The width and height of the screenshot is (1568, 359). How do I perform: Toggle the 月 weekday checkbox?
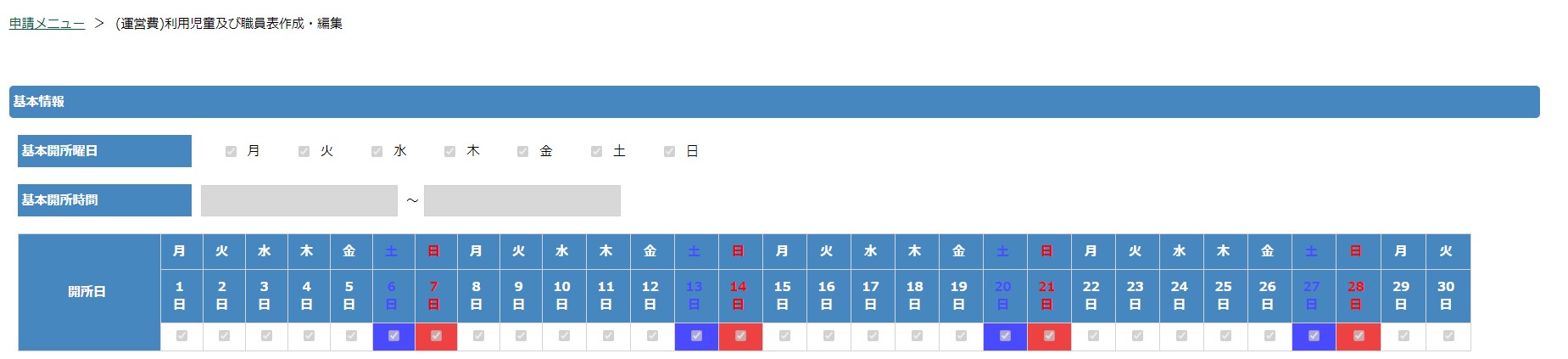(x=231, y=151)
